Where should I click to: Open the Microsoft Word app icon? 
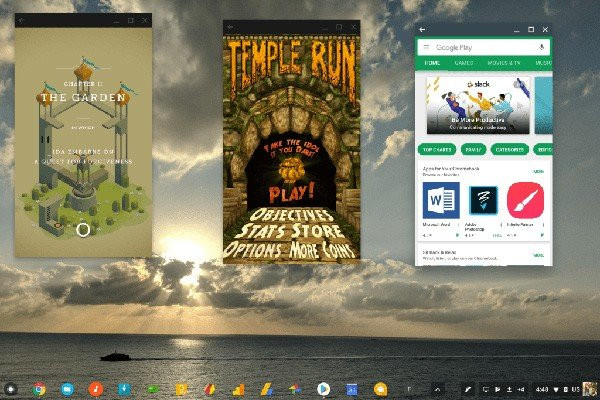439,201
